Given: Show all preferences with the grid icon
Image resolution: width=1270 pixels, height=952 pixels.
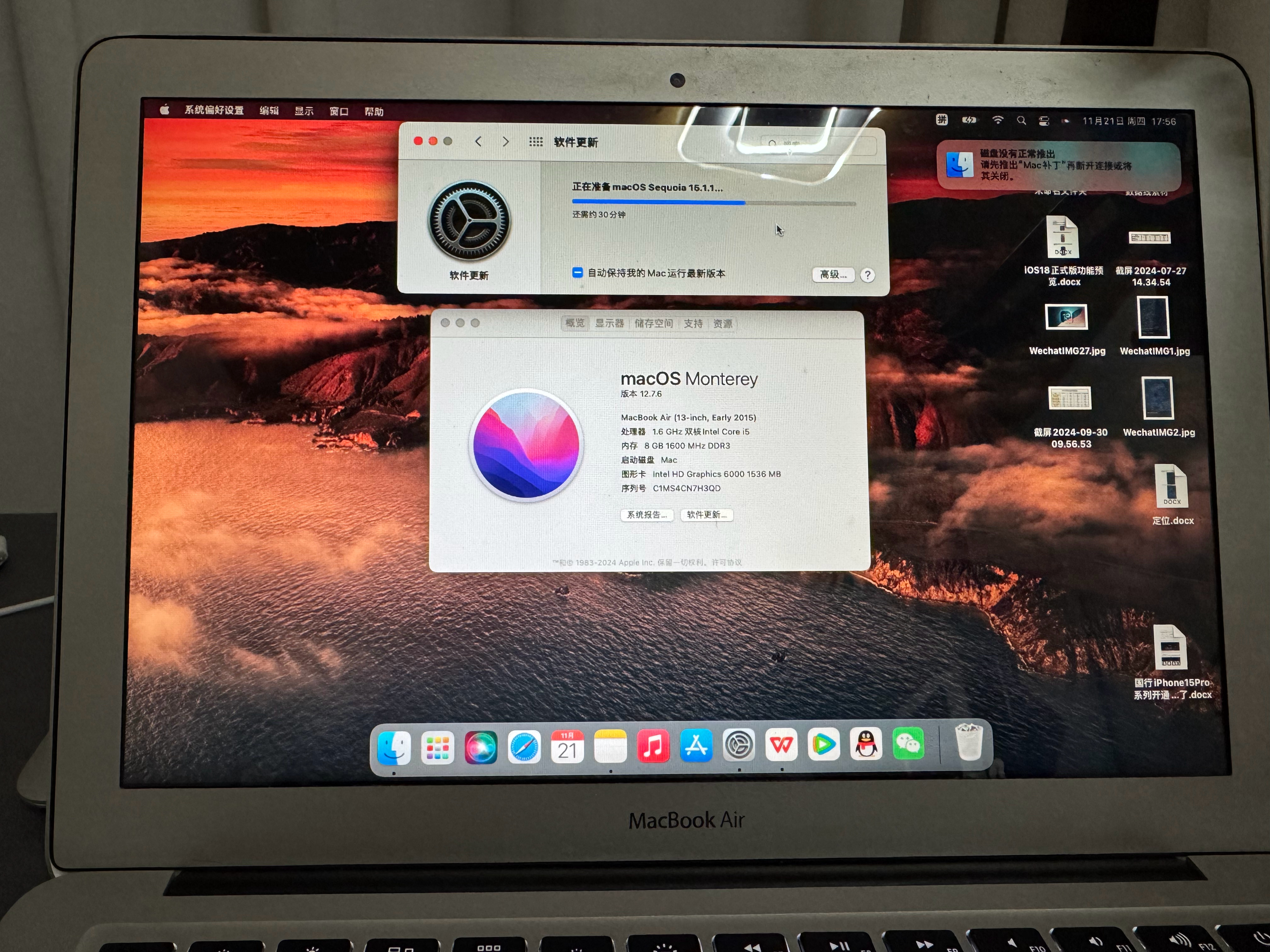Looking at the screenshot, I should [536, 141].
